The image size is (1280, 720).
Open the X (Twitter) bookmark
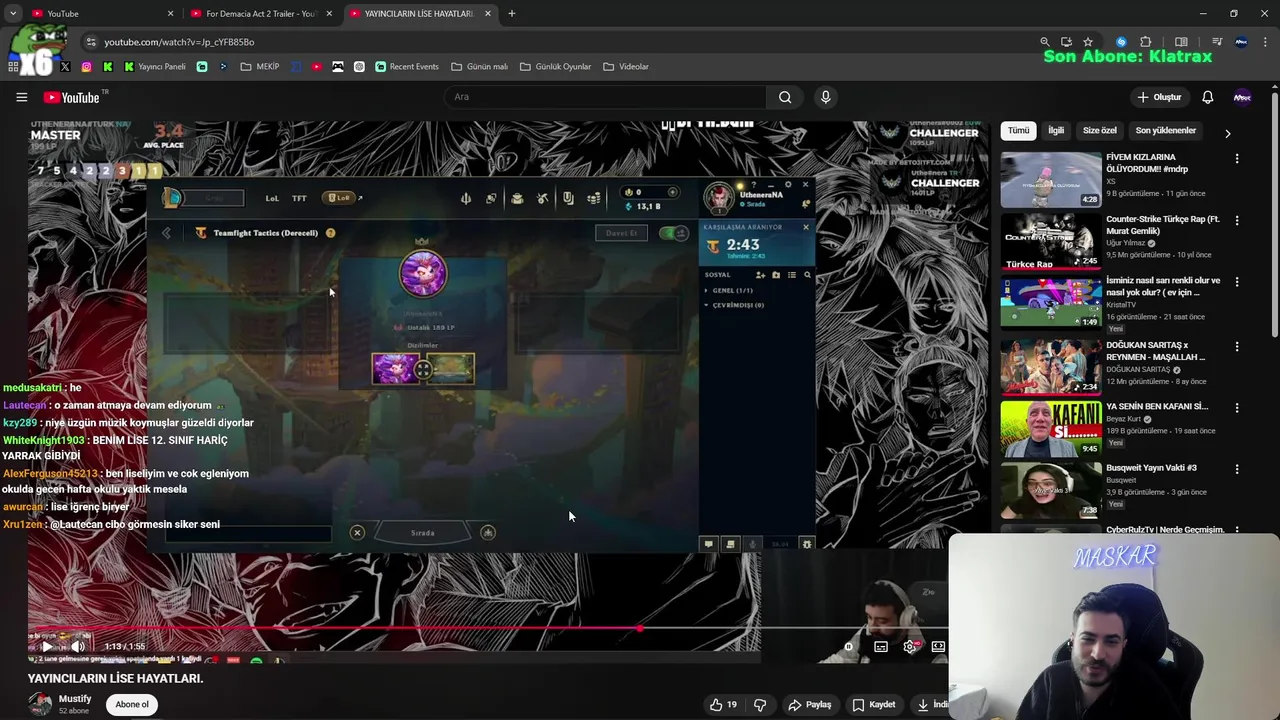point(65,66)
